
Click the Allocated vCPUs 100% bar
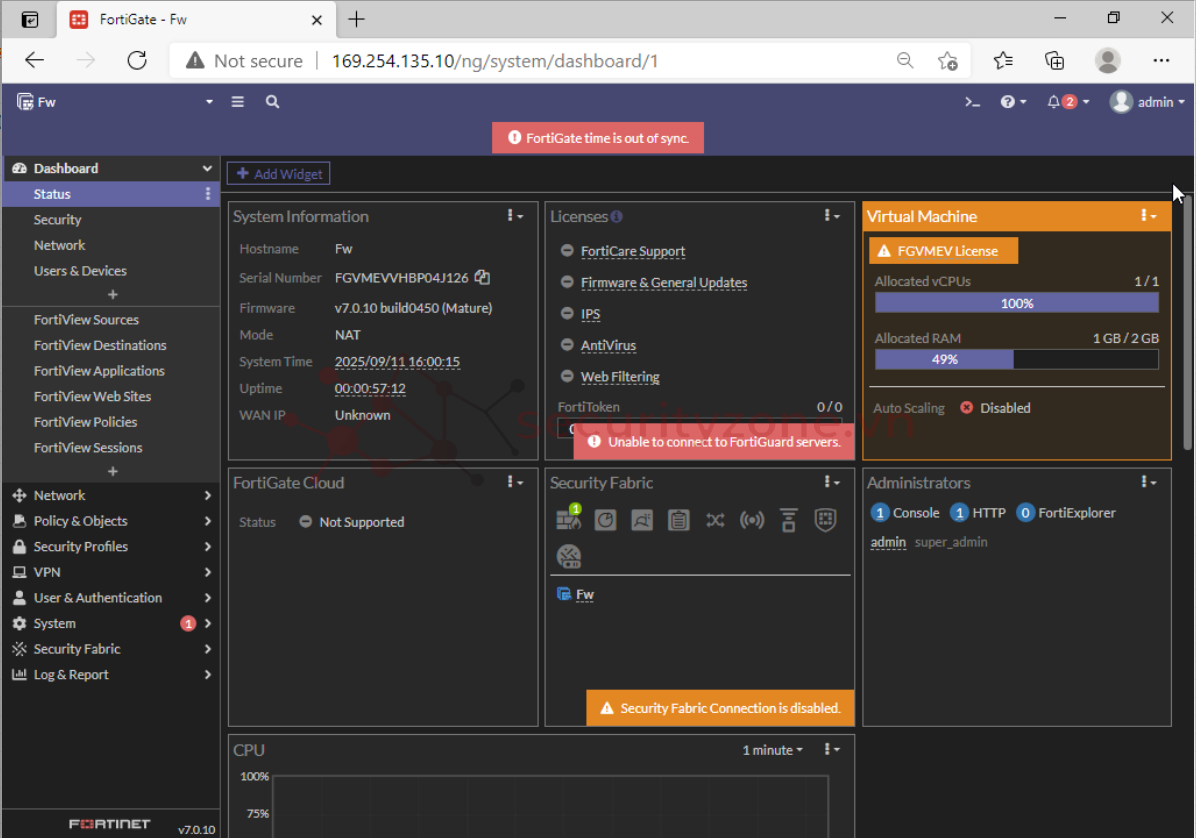(x=1017, y=303)
